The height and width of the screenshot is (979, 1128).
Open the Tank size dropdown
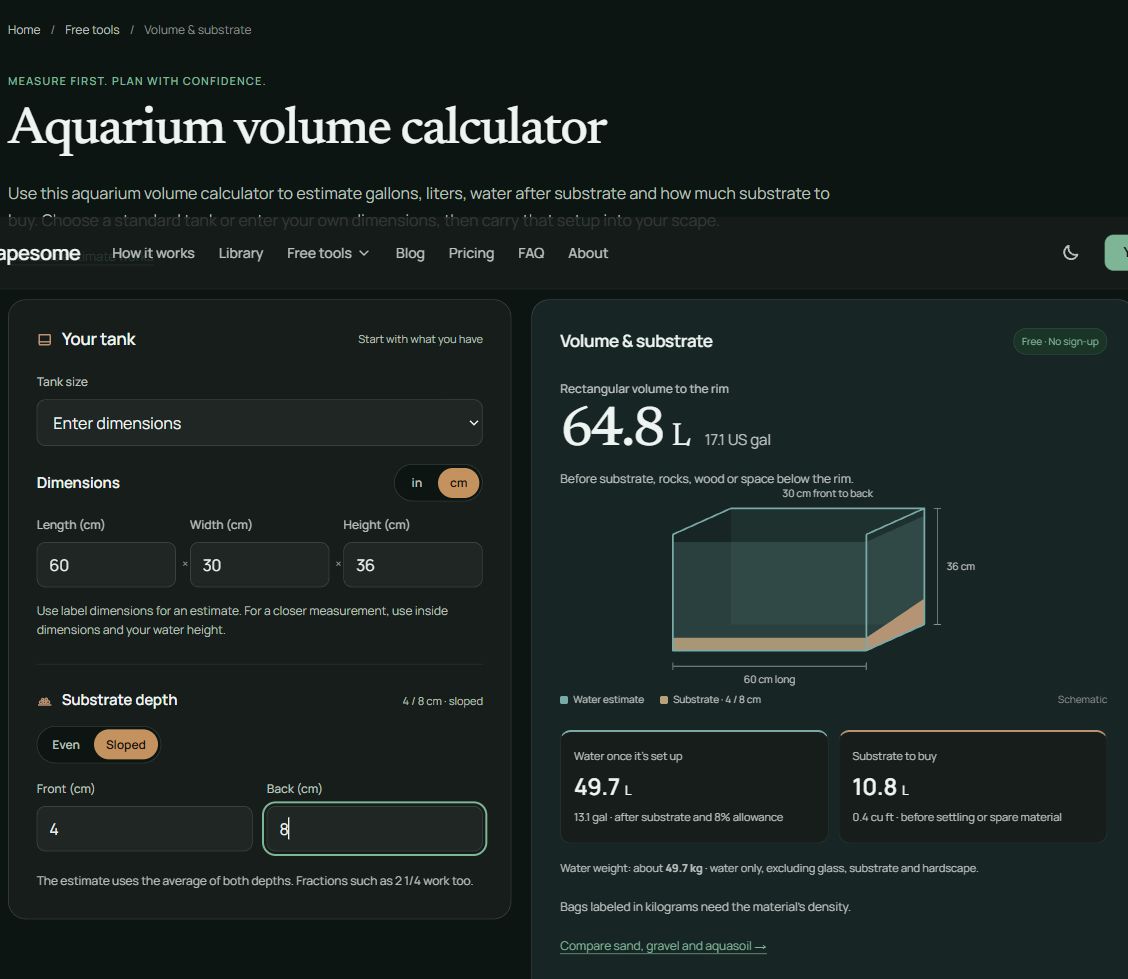click(x=260, y=423)
